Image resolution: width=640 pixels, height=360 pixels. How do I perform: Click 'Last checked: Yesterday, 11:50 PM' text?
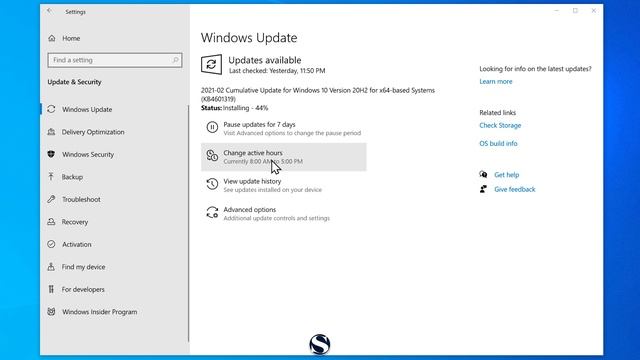click(x=277, y=71)
